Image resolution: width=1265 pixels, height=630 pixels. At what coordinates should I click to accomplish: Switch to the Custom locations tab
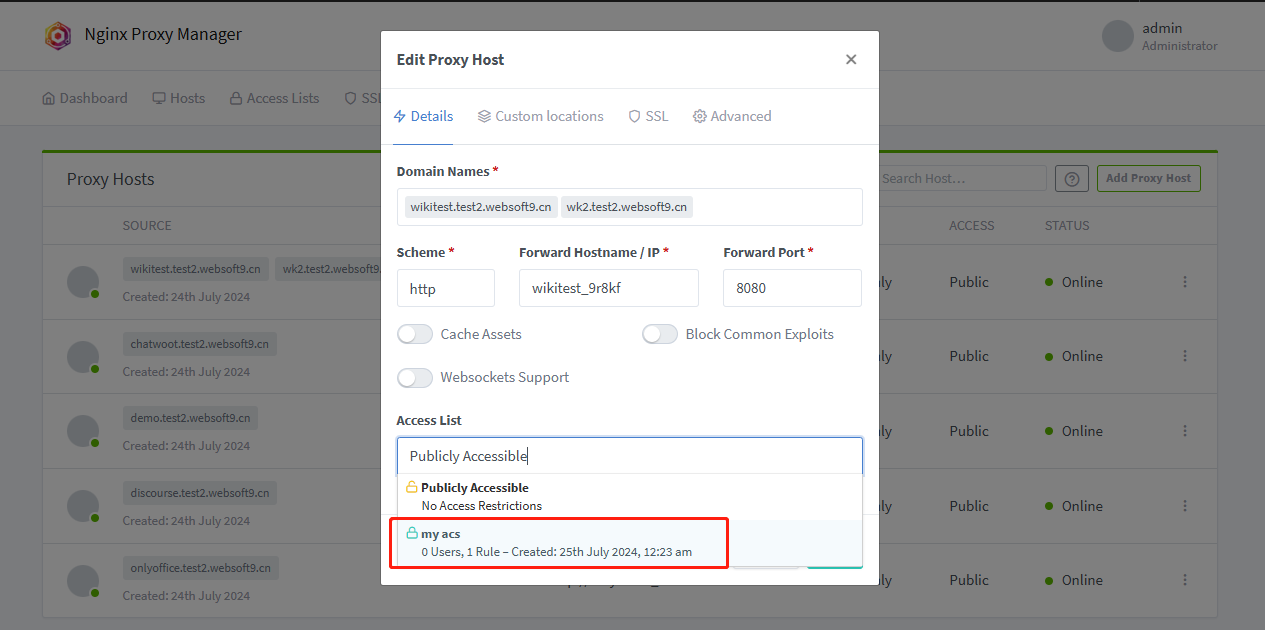point(540,116)
